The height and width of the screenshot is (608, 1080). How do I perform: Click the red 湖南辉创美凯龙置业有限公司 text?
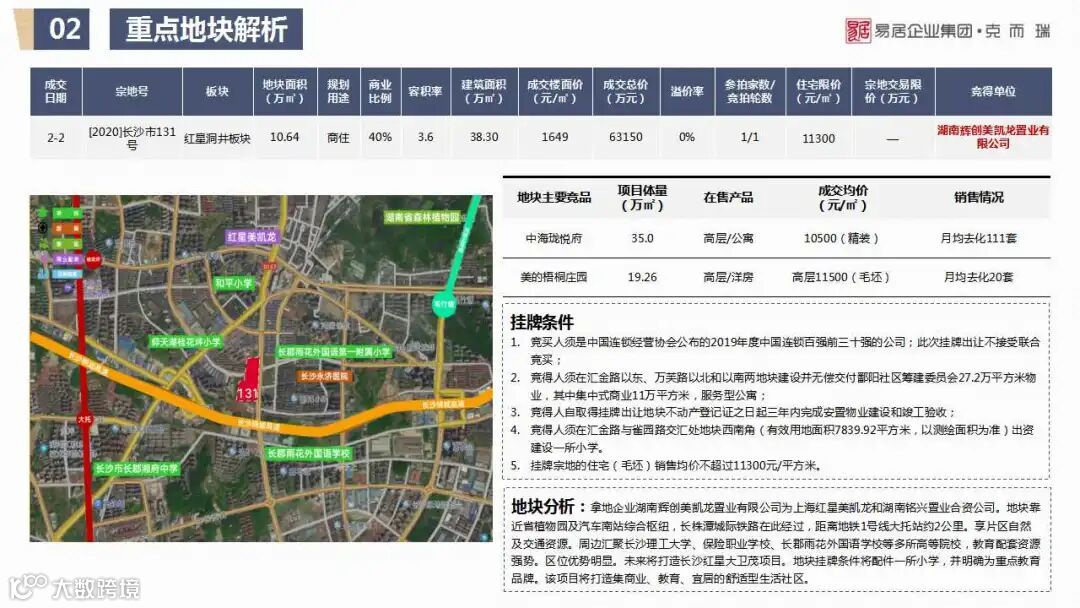pyautogui.click(x=993, y=136)
